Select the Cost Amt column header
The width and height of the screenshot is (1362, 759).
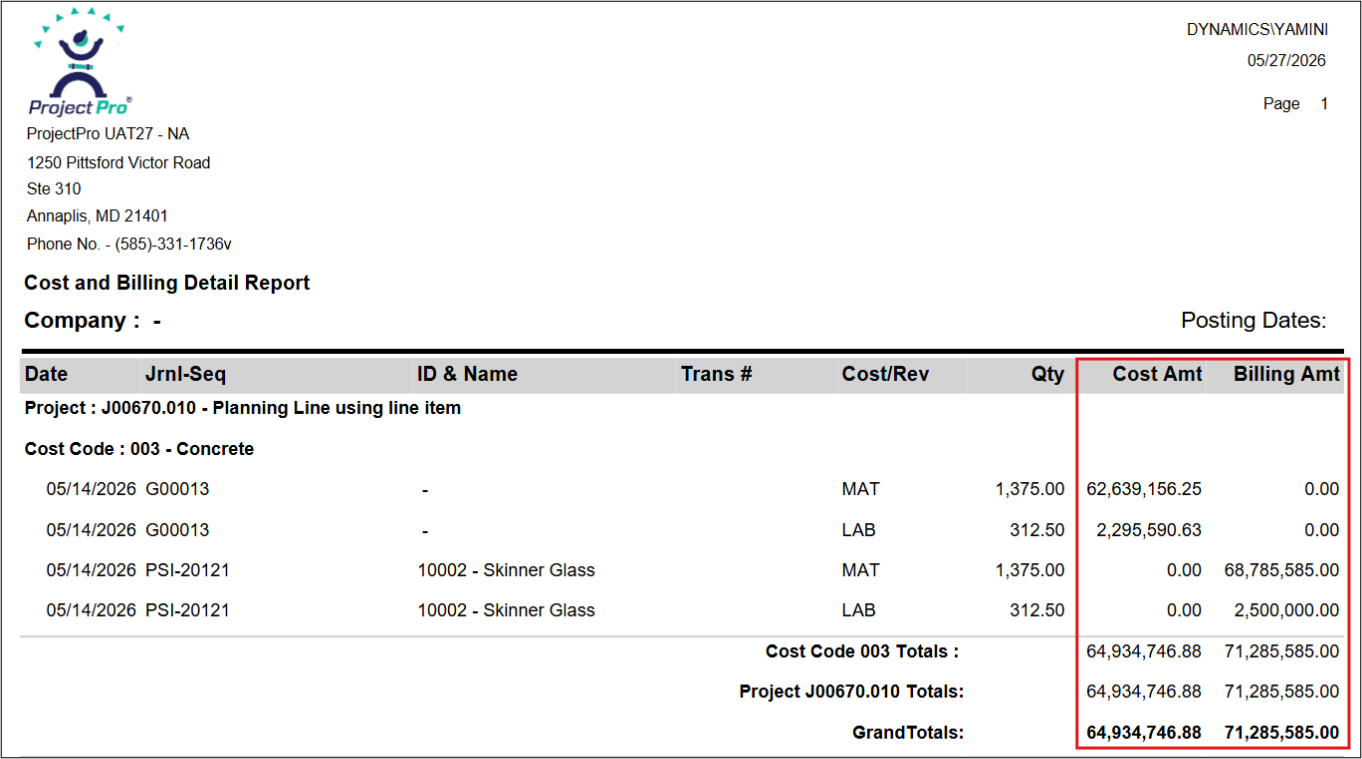[1157, 374]
